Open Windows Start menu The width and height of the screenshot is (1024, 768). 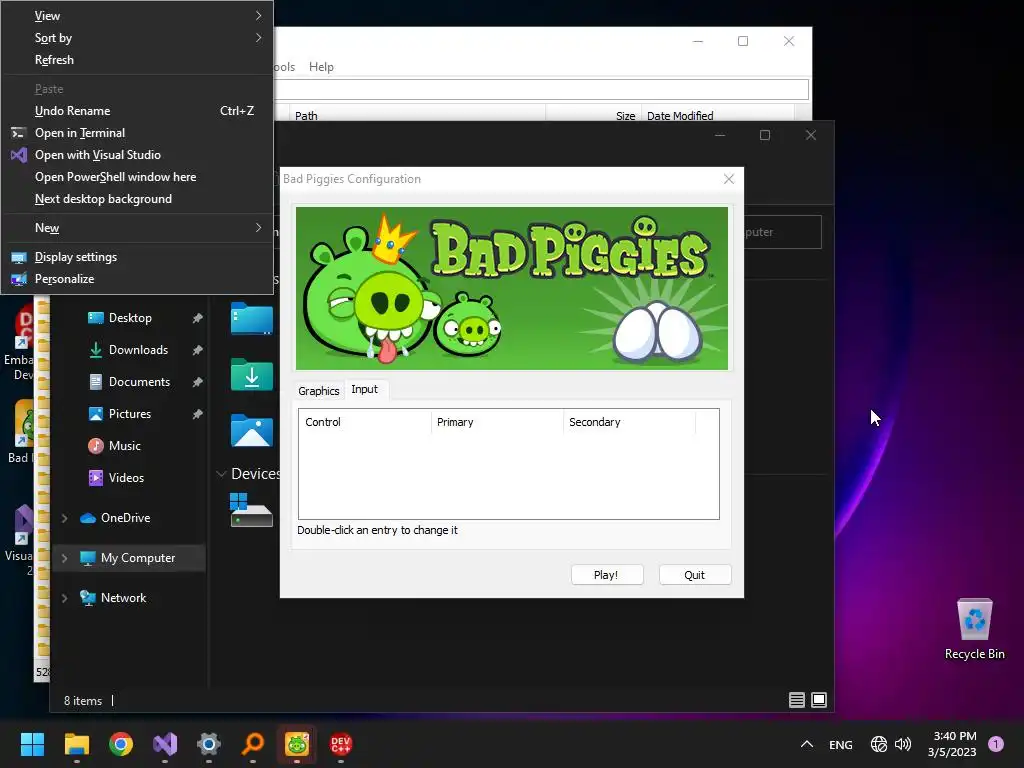pos(32,743)
